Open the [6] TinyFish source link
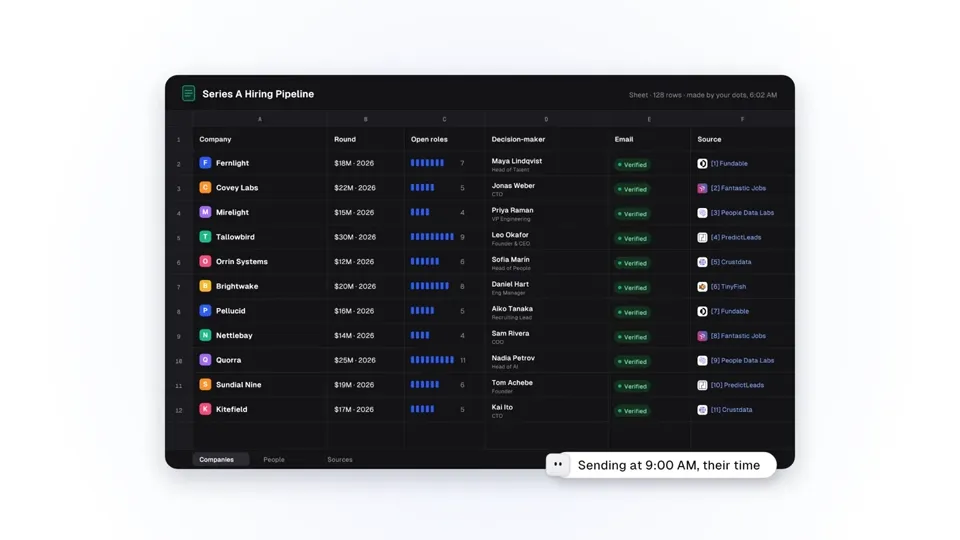This screenshot has height=540, width=960. coord(729,287)
